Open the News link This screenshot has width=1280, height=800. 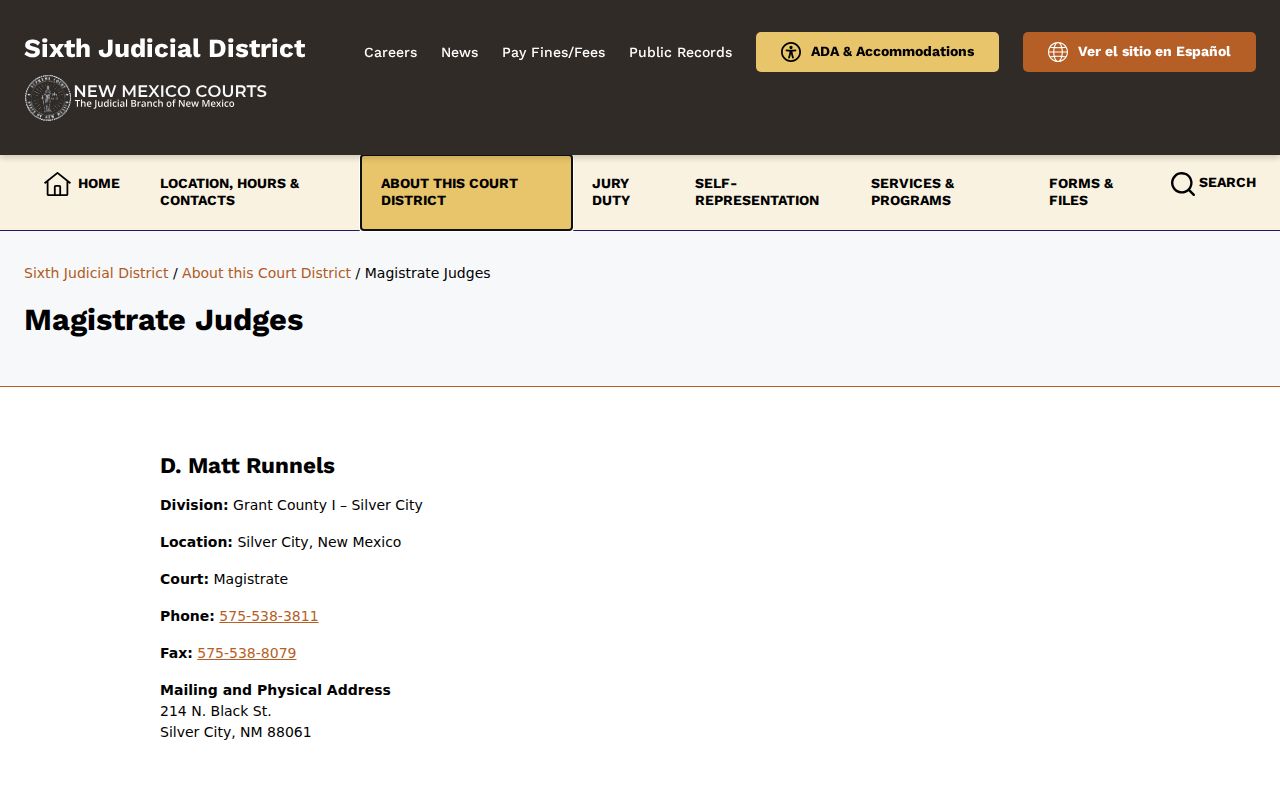tap(459, 52)
